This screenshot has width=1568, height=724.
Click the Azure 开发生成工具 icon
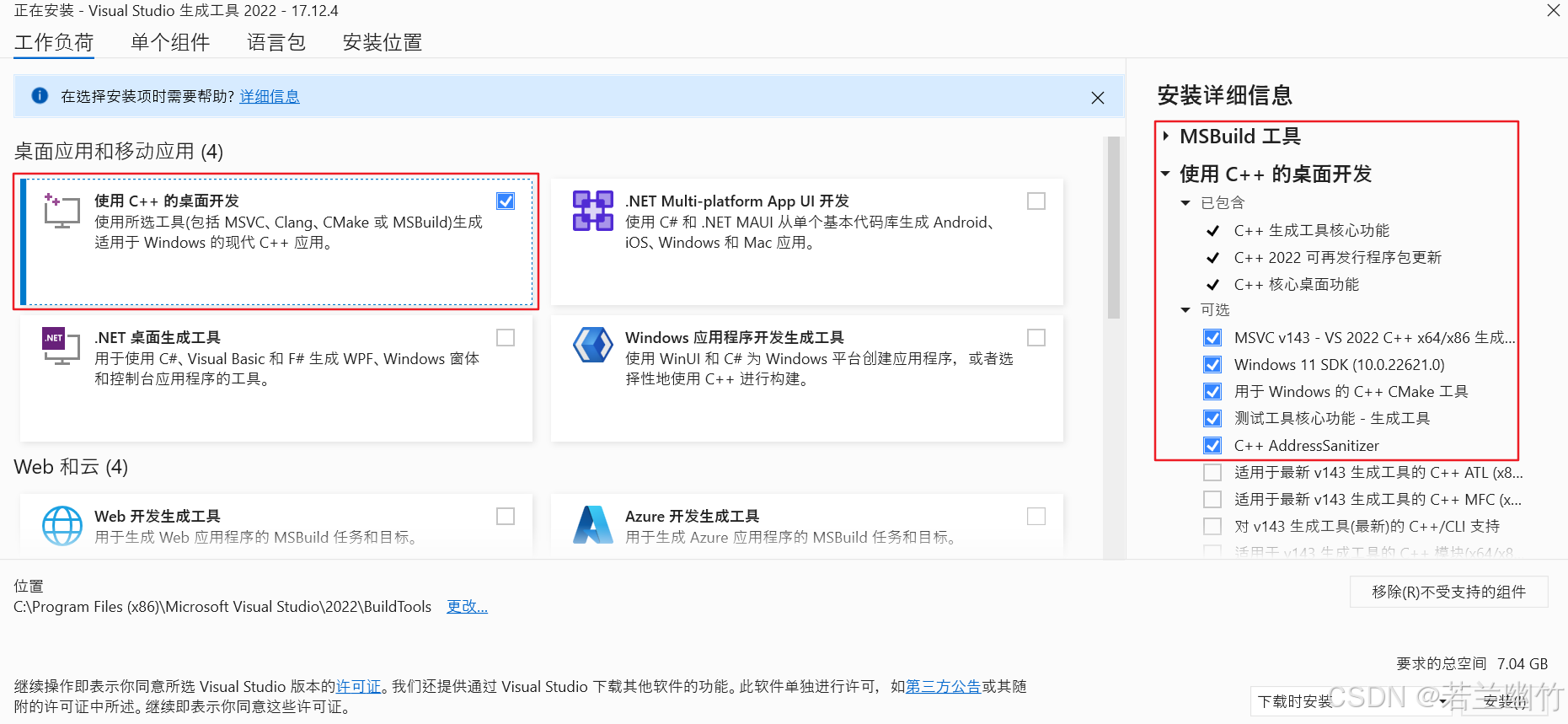tap(593, 525)
